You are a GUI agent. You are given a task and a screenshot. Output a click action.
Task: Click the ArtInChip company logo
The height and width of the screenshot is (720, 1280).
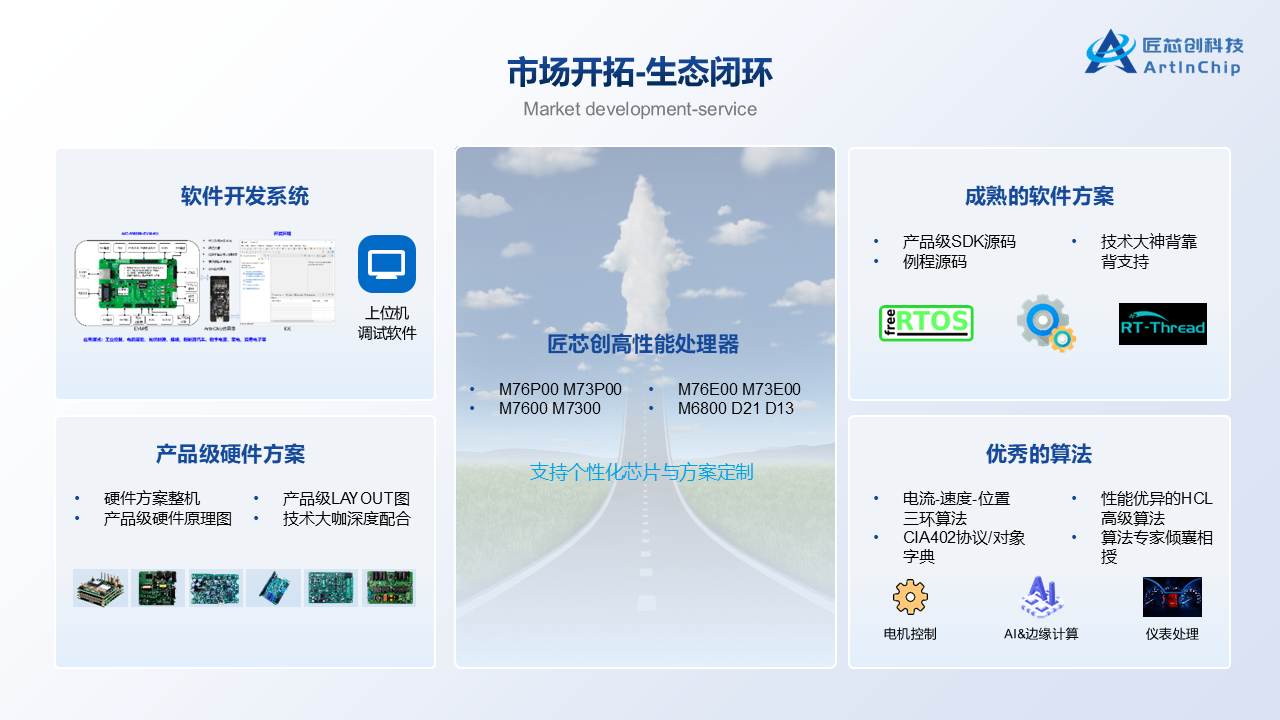coord(1163,53)
